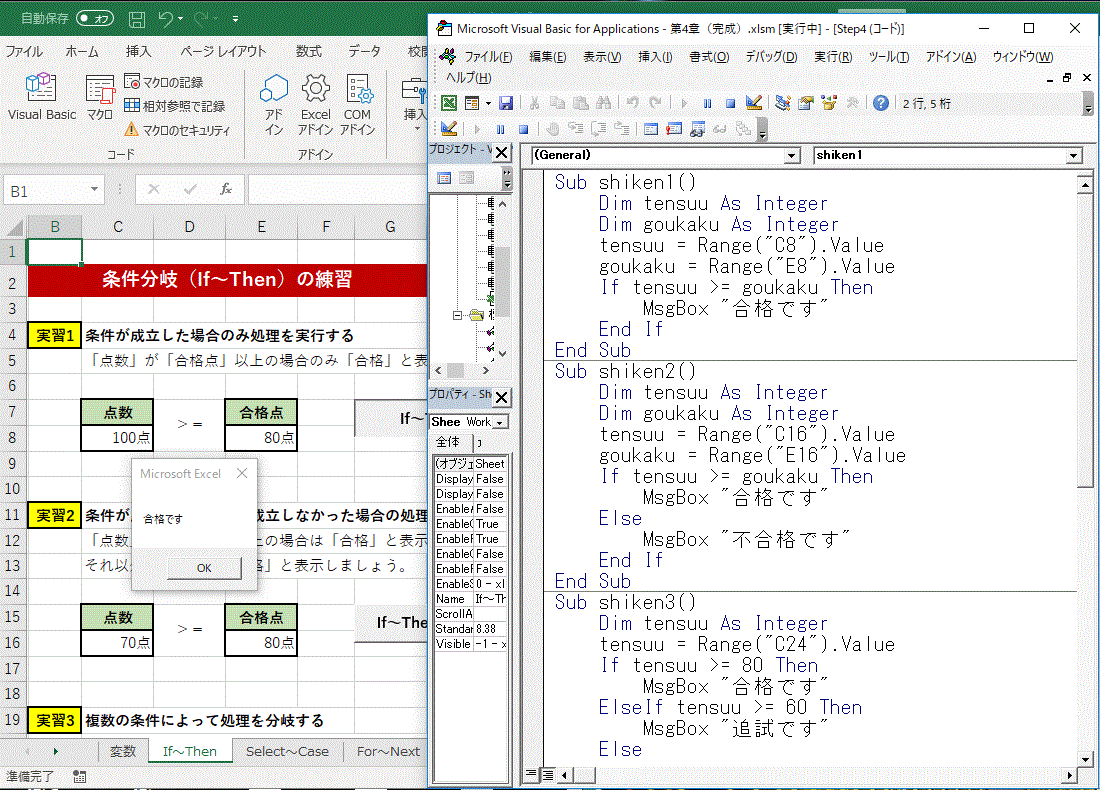Open the (General) object dropdown
The height and width of the screenshot is (790, 1100).
pos(792,155)
